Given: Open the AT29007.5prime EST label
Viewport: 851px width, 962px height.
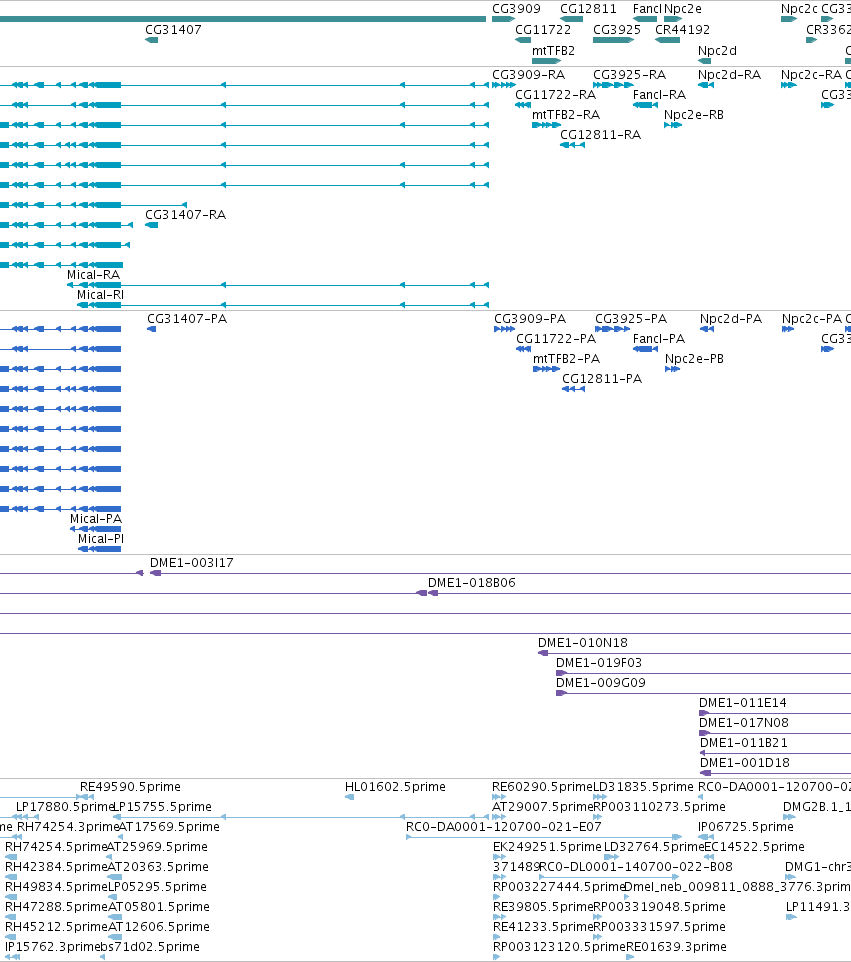Looking at the screenshot, I should pos(542,807).
